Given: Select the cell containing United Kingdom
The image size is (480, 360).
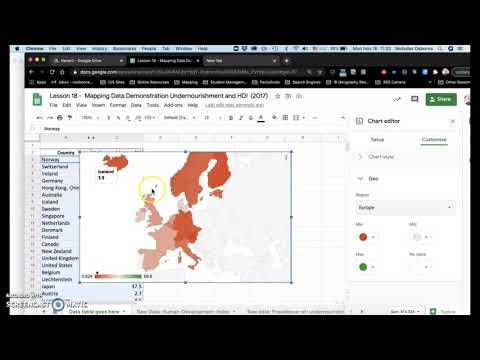Looking at the screenshot, I should tap(60, 258).
